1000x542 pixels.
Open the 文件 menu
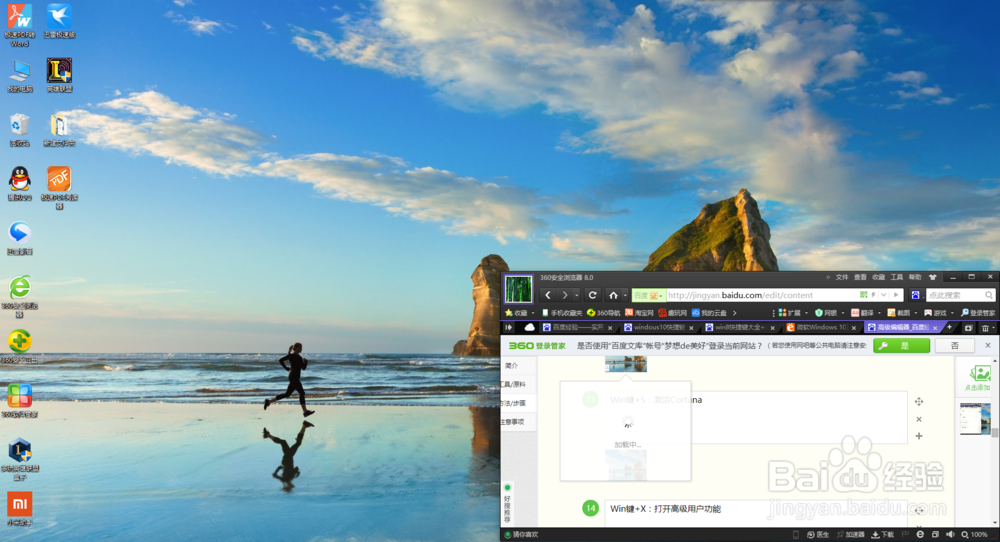click(842, 277)
